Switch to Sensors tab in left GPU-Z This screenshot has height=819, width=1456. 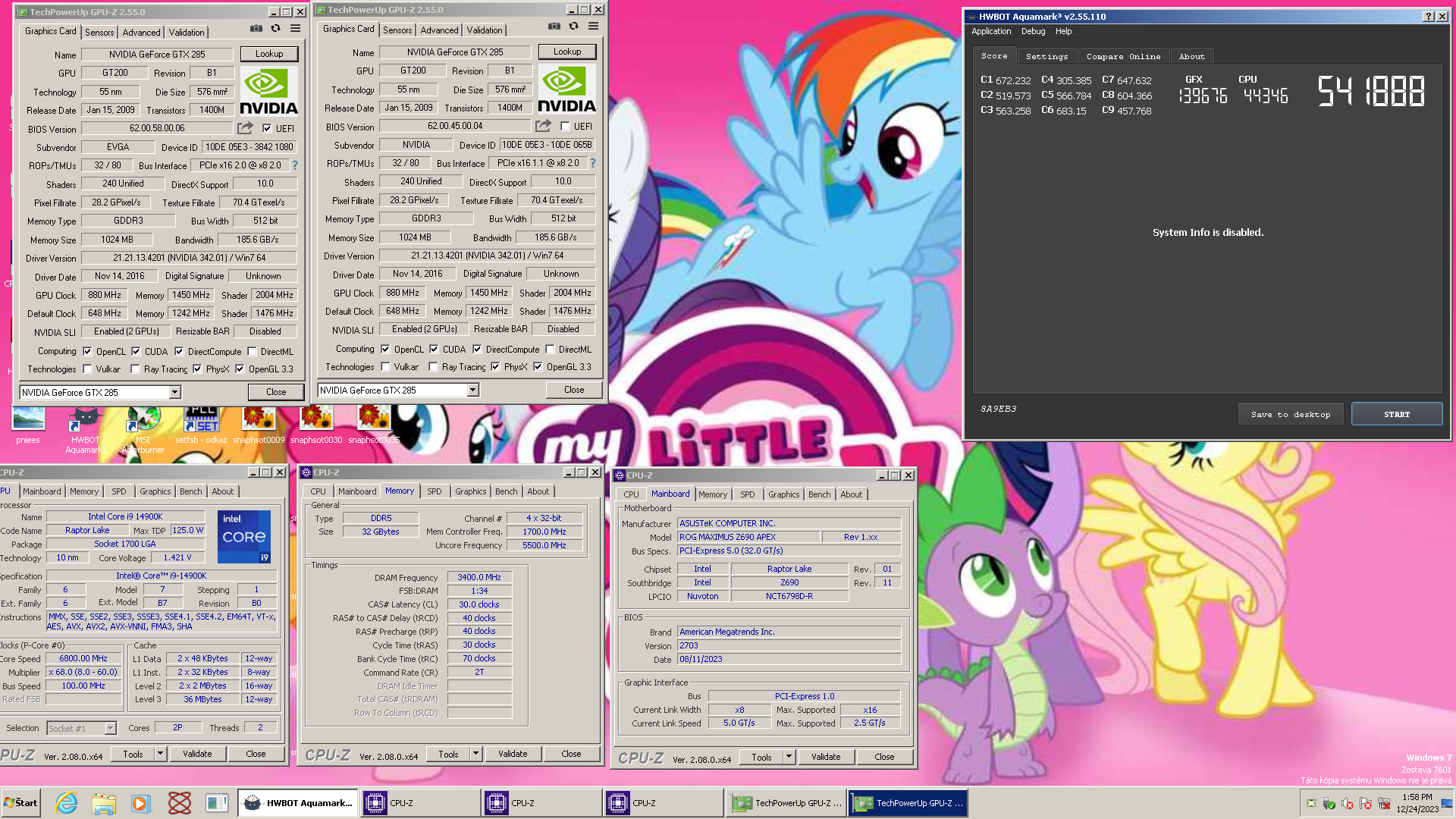pos(99,32)
